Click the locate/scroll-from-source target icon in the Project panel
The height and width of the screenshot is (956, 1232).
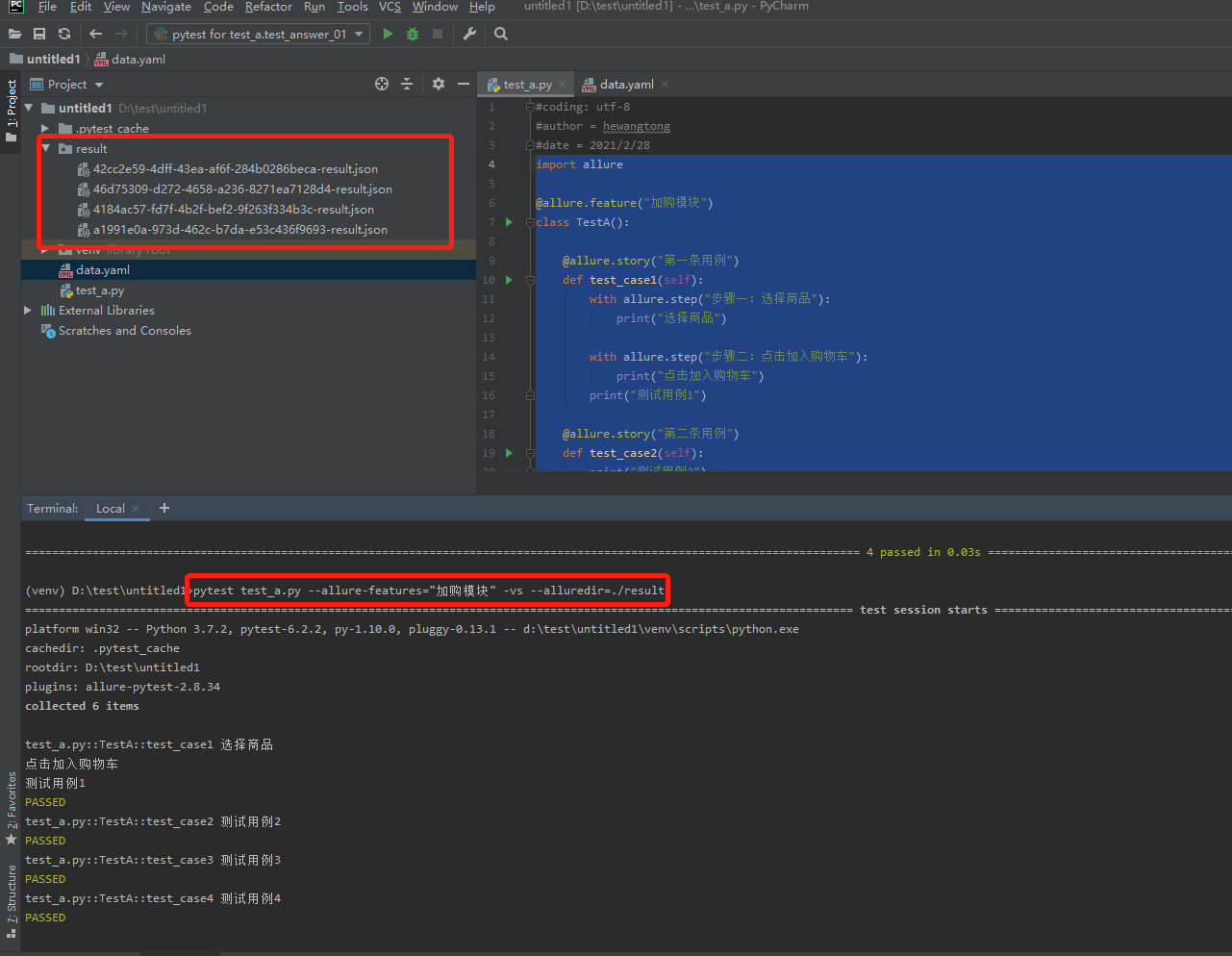pyautogui.click(x=382, y=84)
